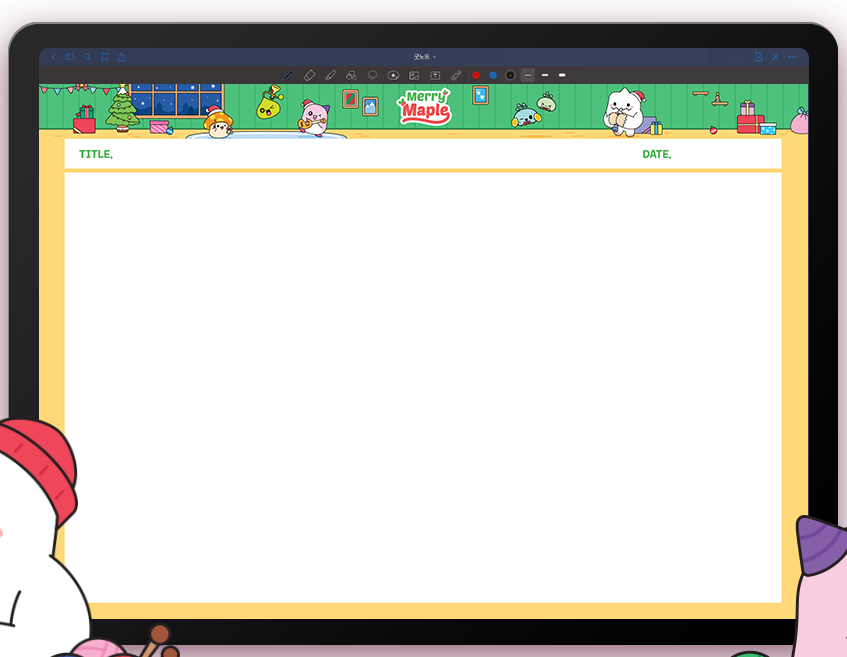
Task: Toggle read-only mode with the crossed pen icon
Action: [775, 57]
